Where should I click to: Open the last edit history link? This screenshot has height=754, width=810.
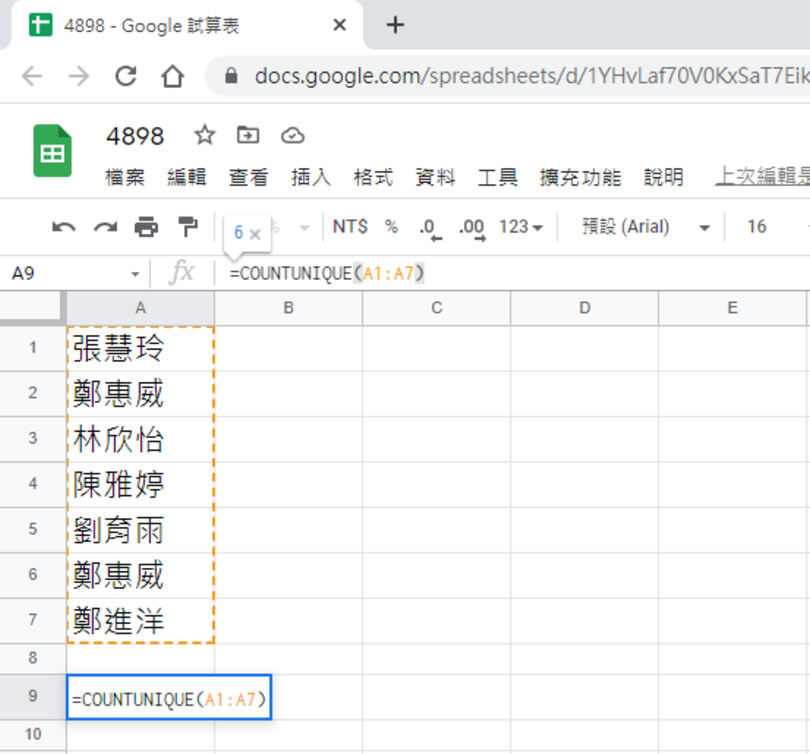762,177
